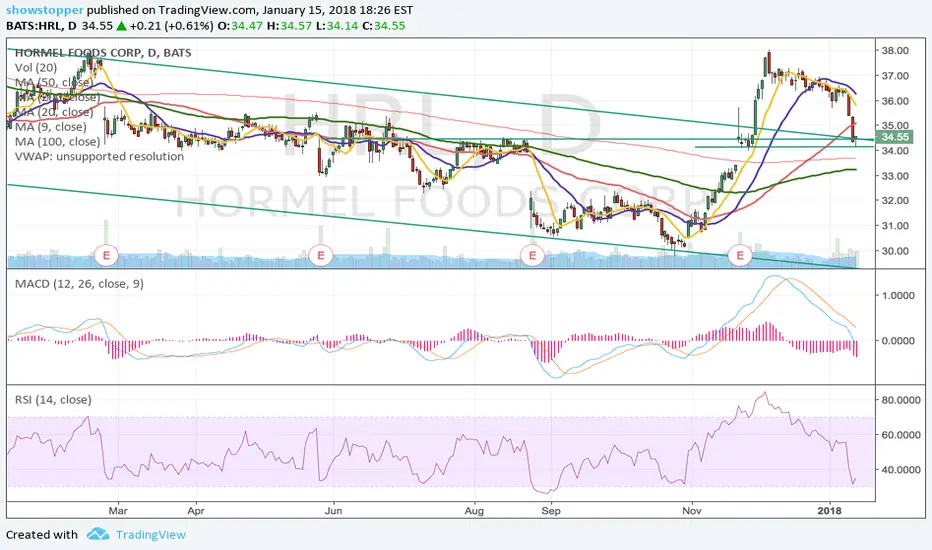The width and height of the screenshot is (932, 550).
Task: Click the 0.0000 MACD axis label
Action: click(898, 341)
